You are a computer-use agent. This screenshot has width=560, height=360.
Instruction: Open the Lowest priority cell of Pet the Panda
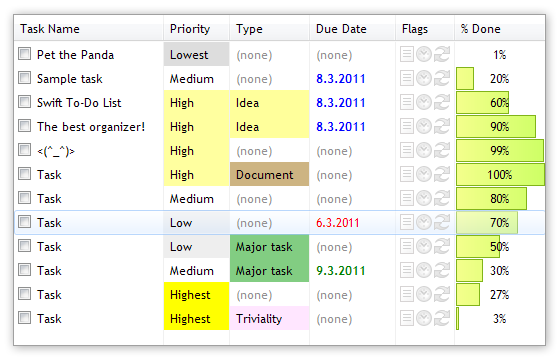click(196, 54)
